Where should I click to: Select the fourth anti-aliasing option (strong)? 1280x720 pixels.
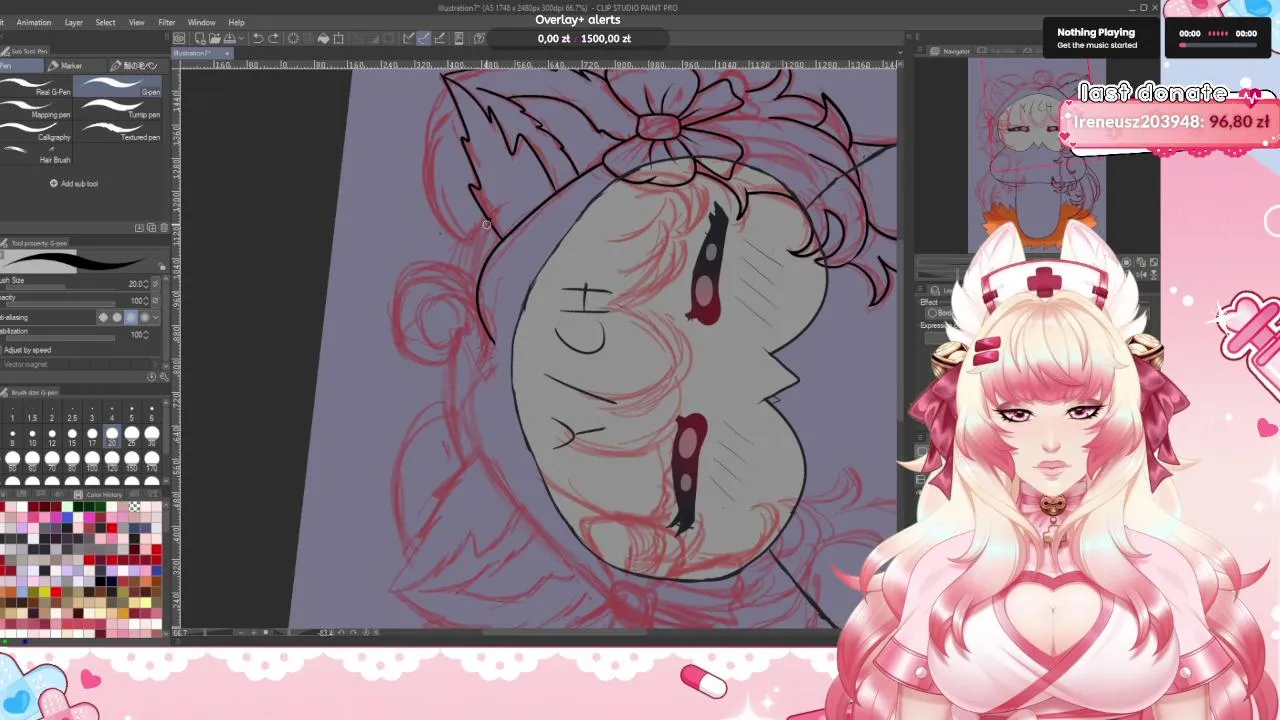[x=145, y=317]
